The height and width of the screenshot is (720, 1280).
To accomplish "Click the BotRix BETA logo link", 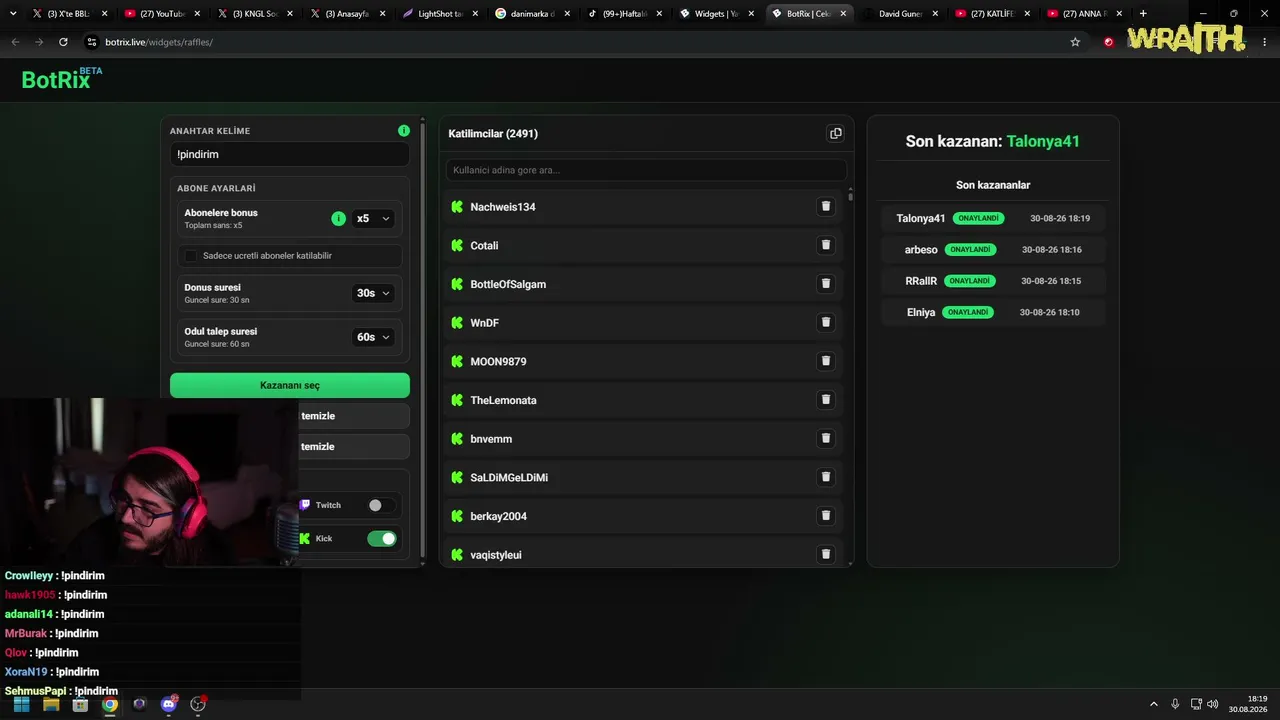I will tap(61, 79).
